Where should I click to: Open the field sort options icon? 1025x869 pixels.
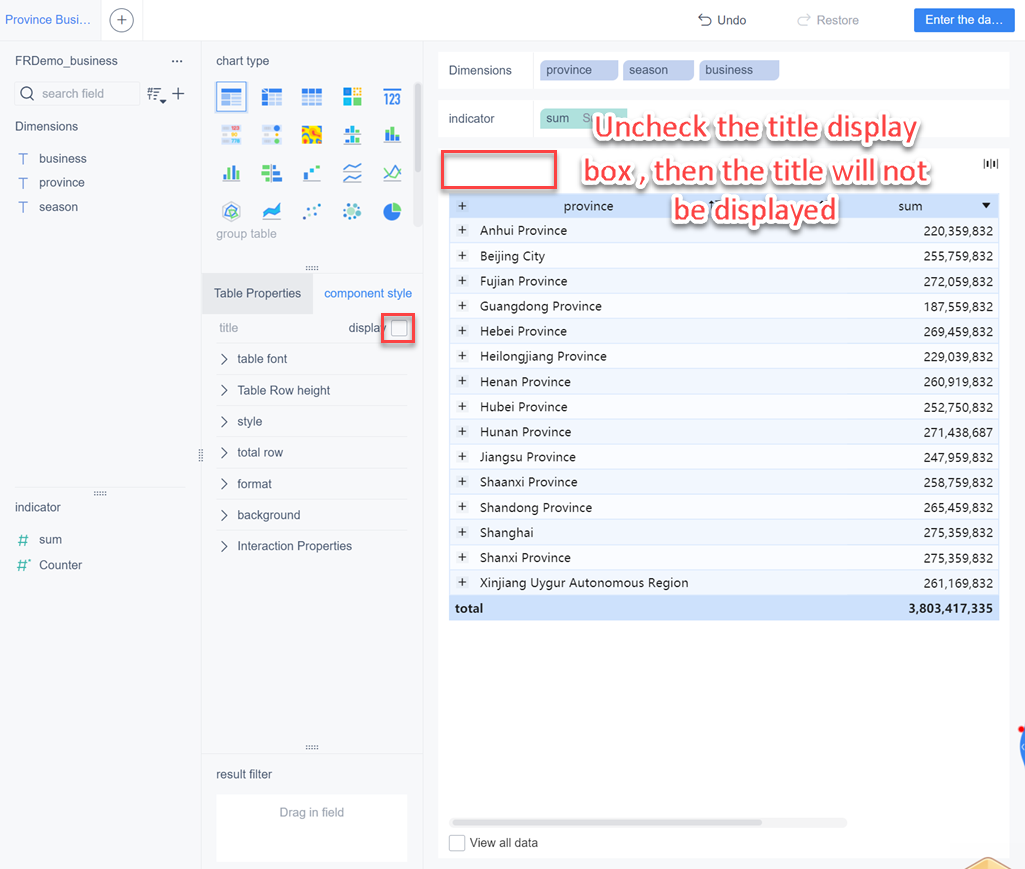click(x=156, y=95)
